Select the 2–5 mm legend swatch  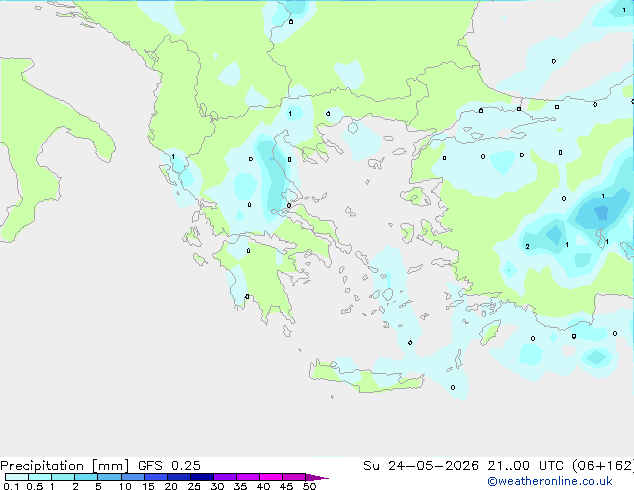86,477
